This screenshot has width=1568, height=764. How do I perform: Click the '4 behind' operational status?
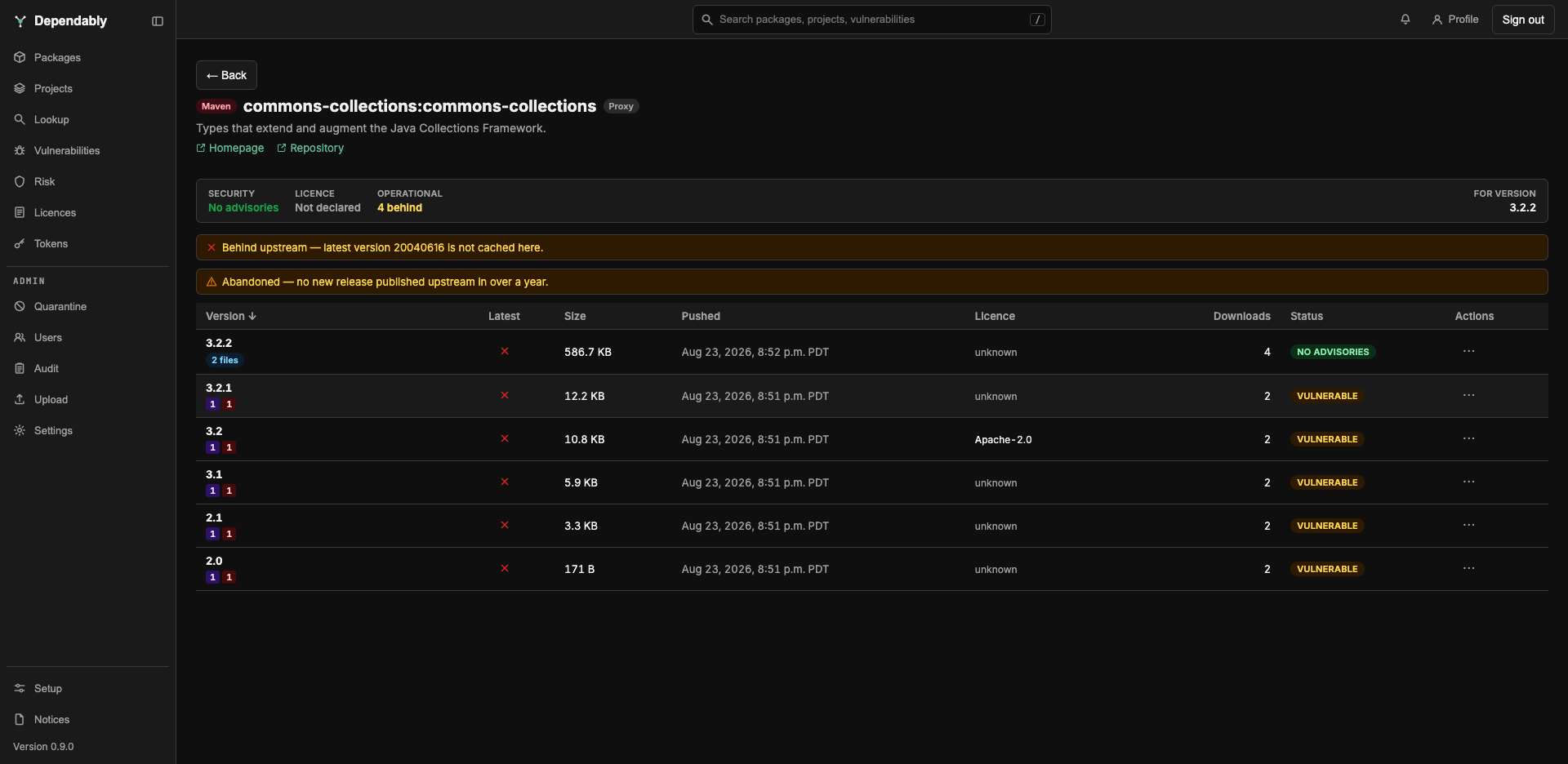399,208
